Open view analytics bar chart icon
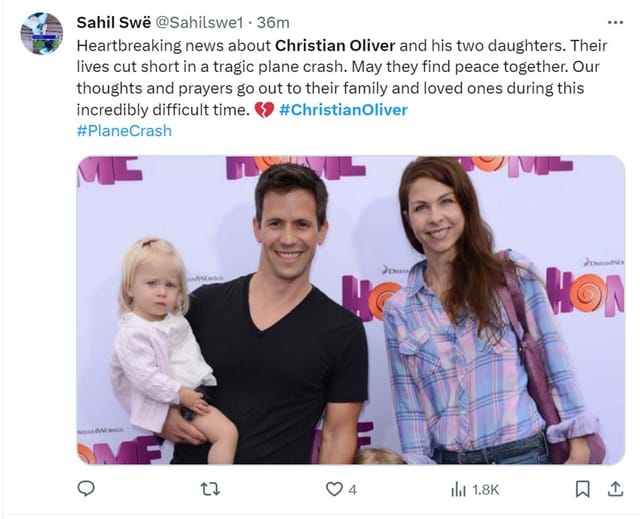Screen dimensions: 640x519 click(459, 489)
